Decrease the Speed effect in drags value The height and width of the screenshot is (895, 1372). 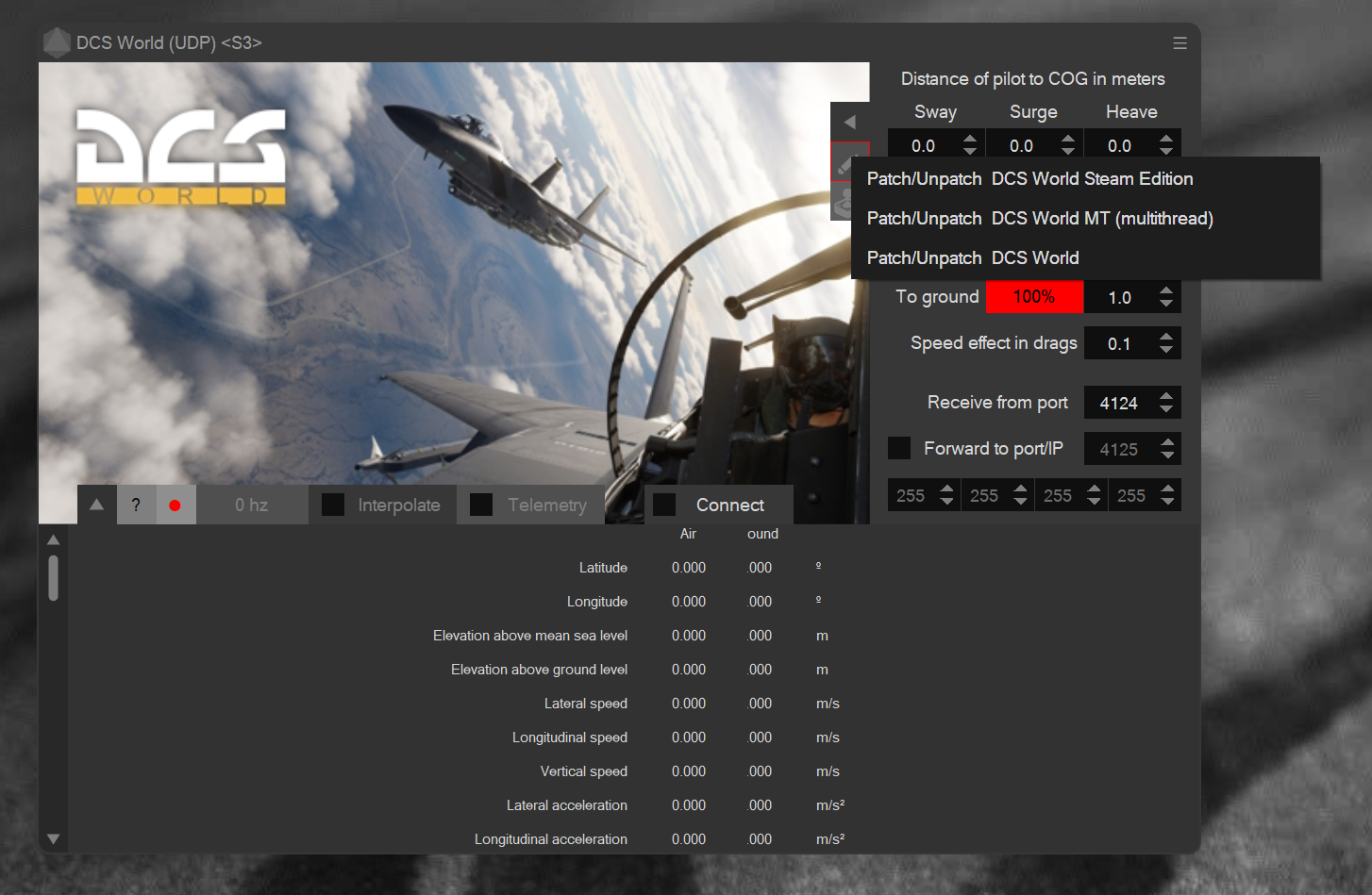(x=1166, y=350)
